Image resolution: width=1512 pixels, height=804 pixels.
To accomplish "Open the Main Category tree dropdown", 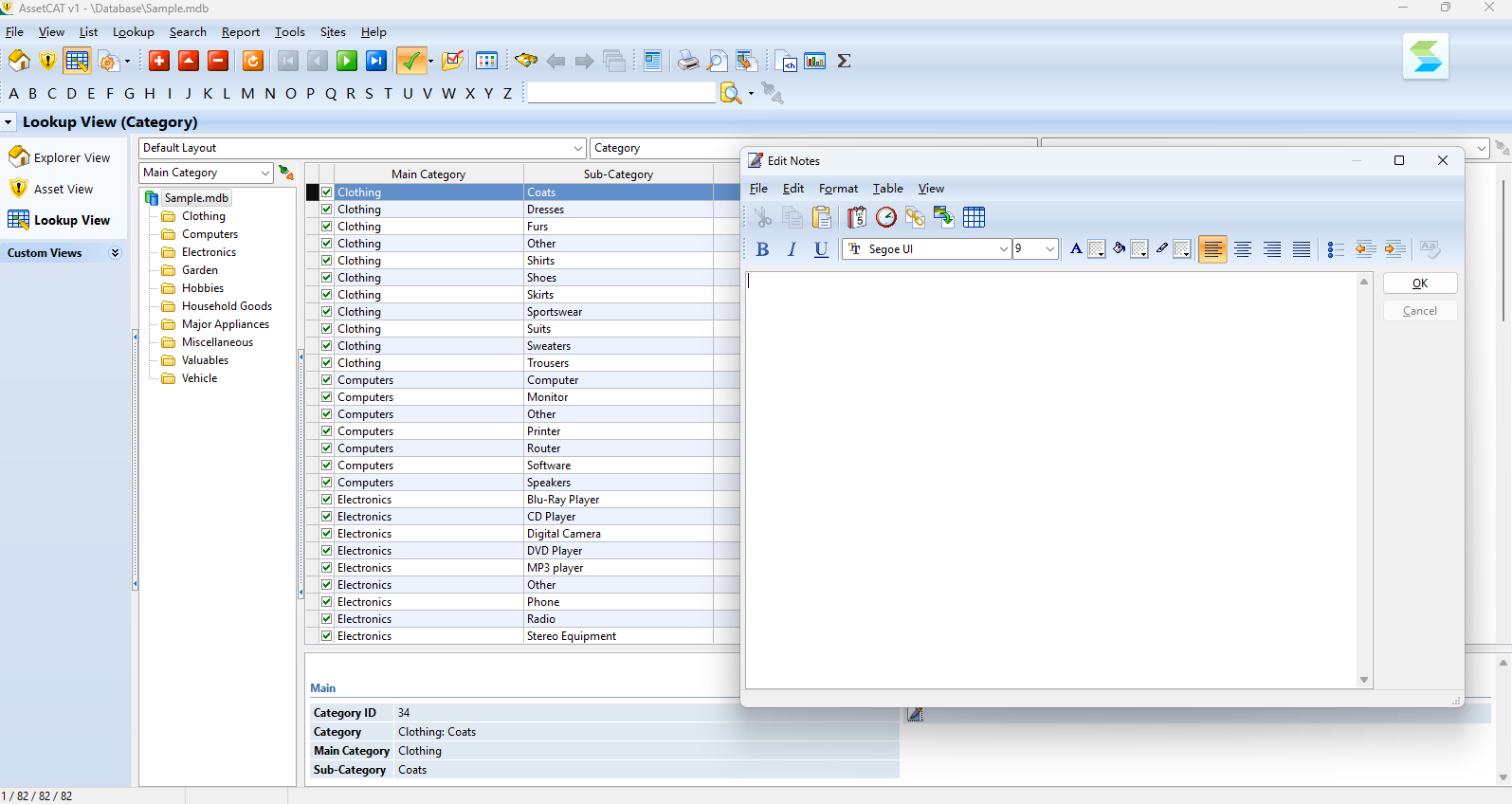I will tap(264, 173).
